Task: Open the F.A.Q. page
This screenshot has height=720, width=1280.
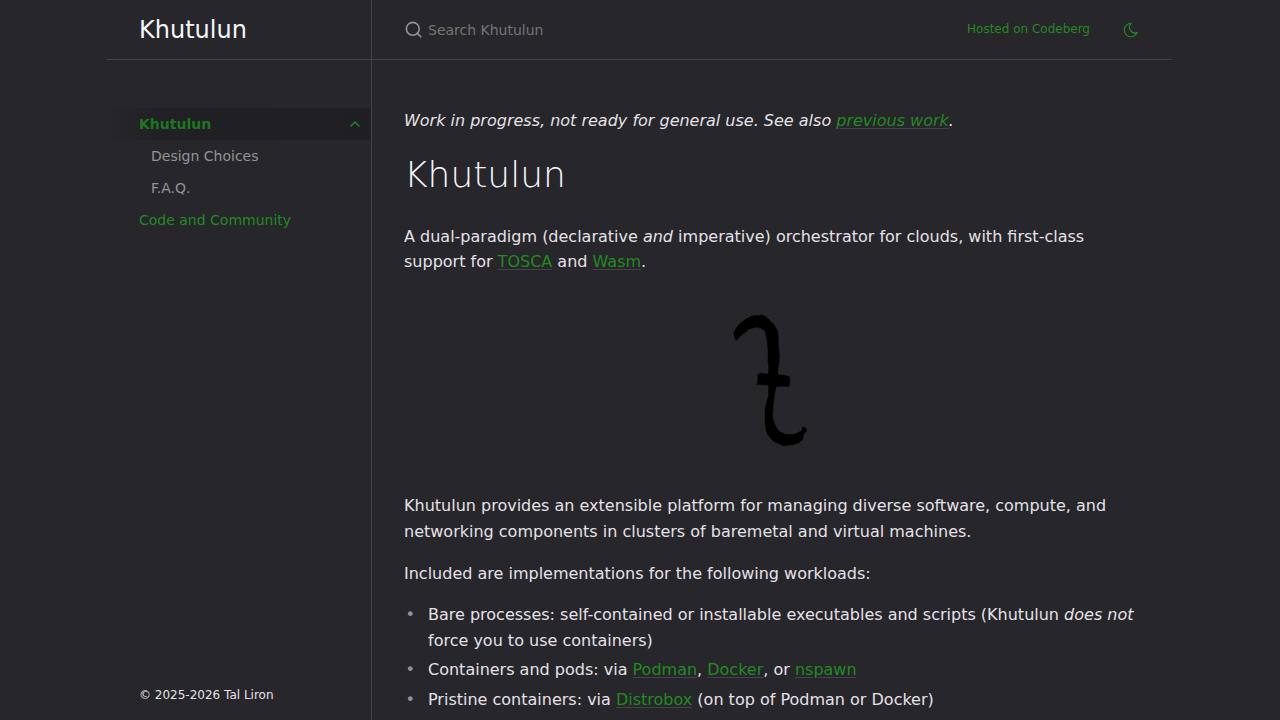Action: 170,188
